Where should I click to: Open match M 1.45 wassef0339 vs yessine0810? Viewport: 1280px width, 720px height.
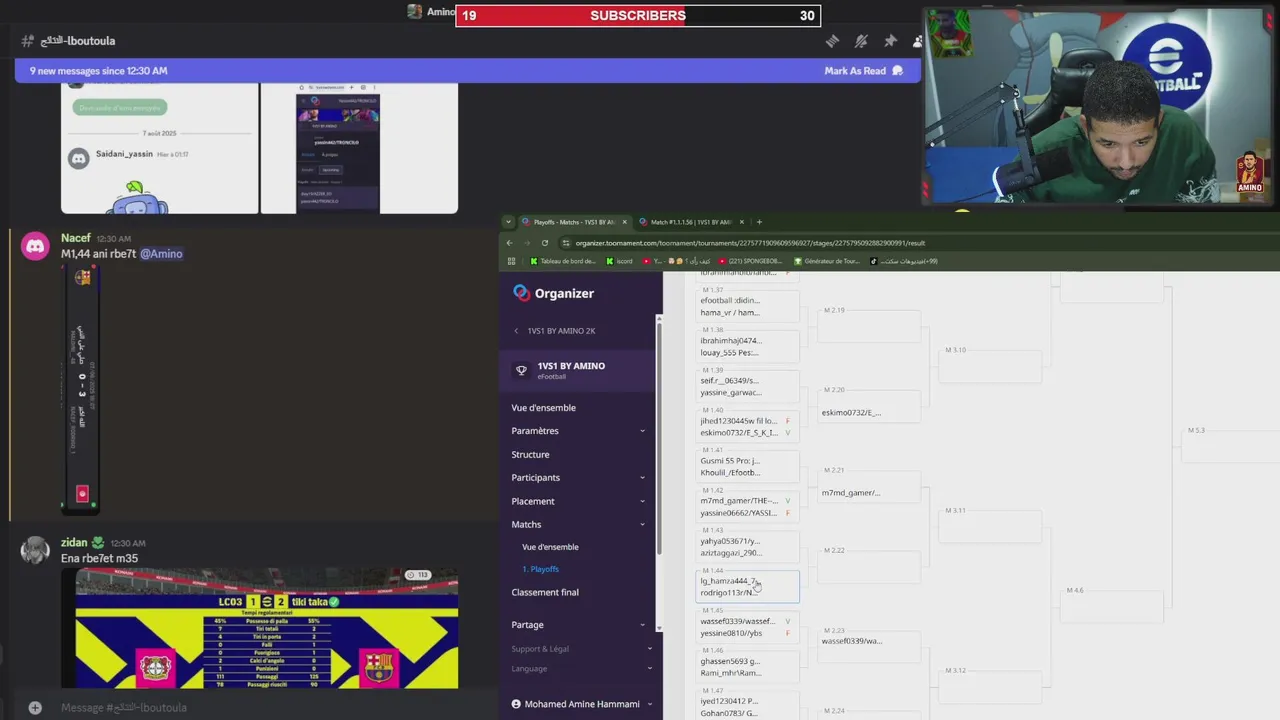pos(747,627)
